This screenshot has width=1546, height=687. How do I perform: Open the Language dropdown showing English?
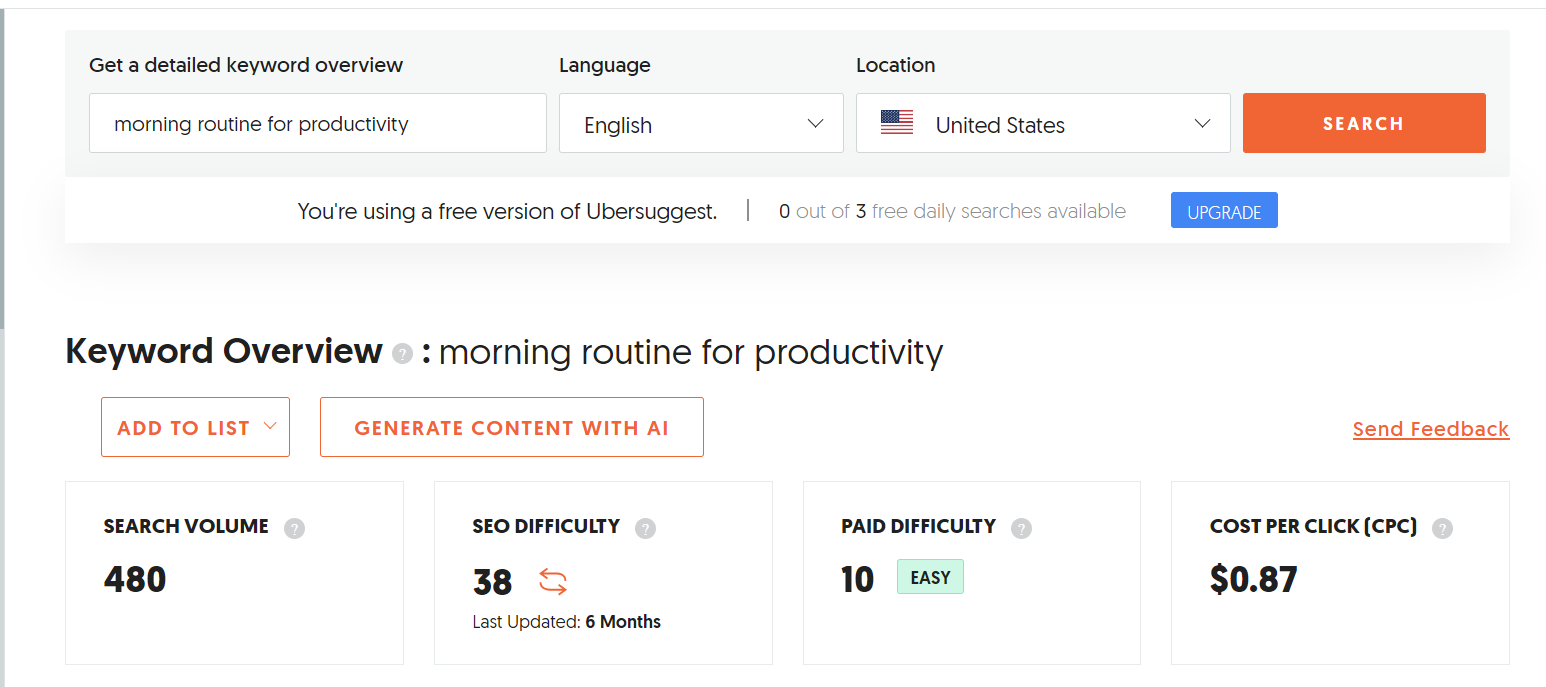(700, 124)
